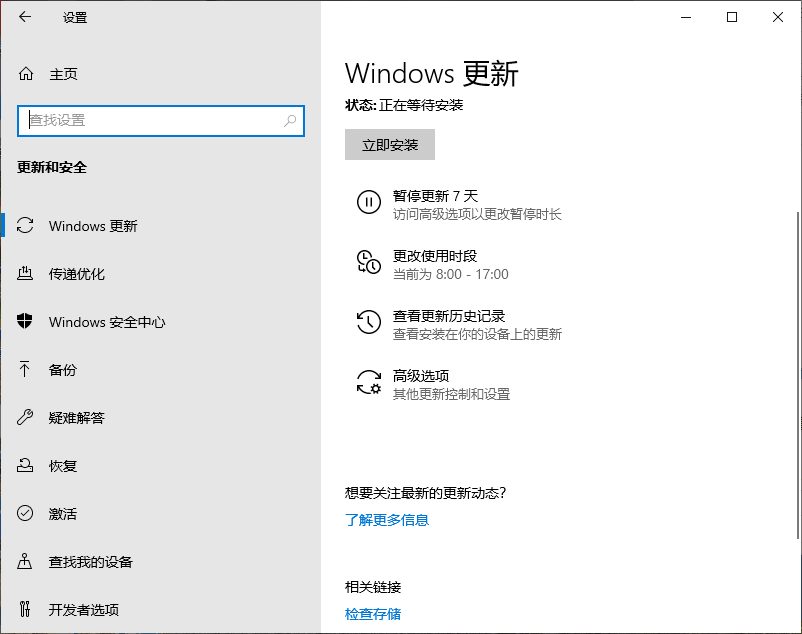Click the clock icon for 更改使用时段

[369, 263]
